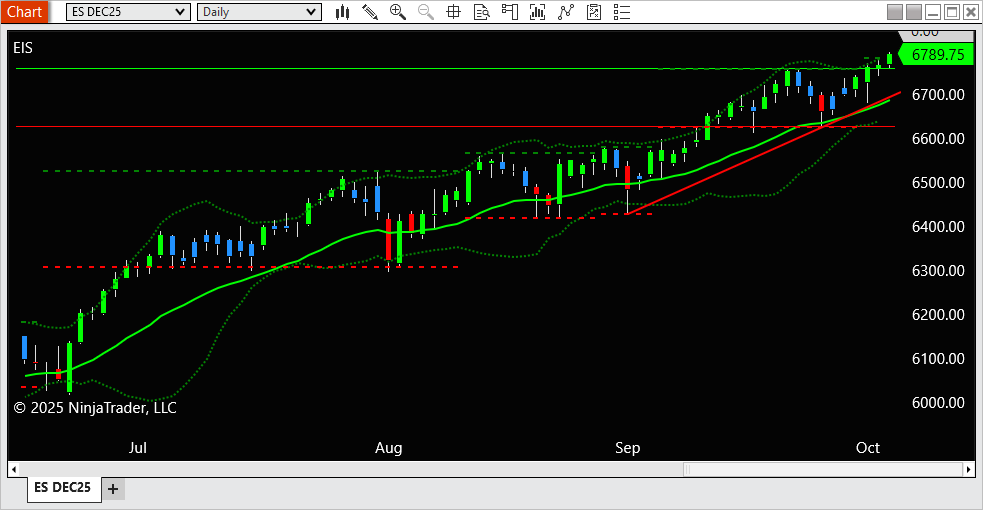Viewport: 983px width, 510px height.
Task: Add a new tab with plus button
Action: 113,489
